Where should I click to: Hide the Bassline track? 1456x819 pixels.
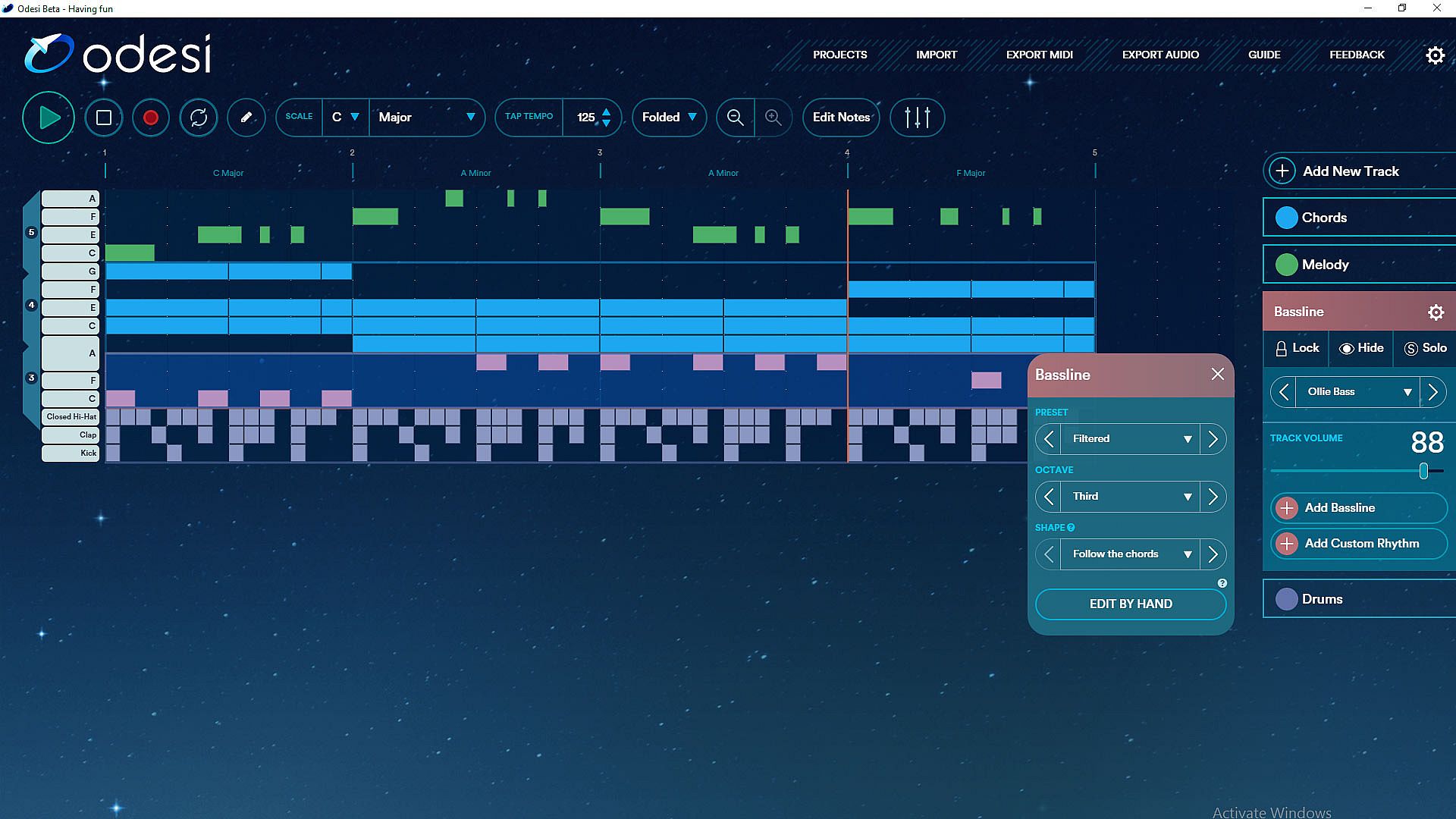pos(1361,348)
